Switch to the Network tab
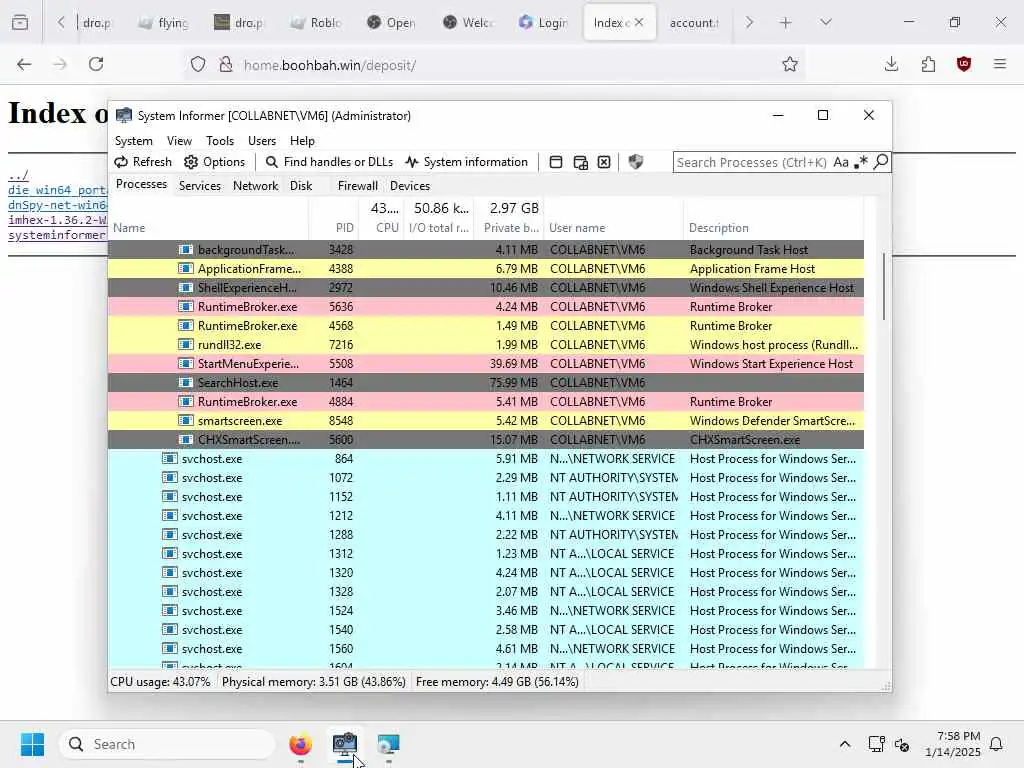The image size is (1024, 768). [255, 186]
